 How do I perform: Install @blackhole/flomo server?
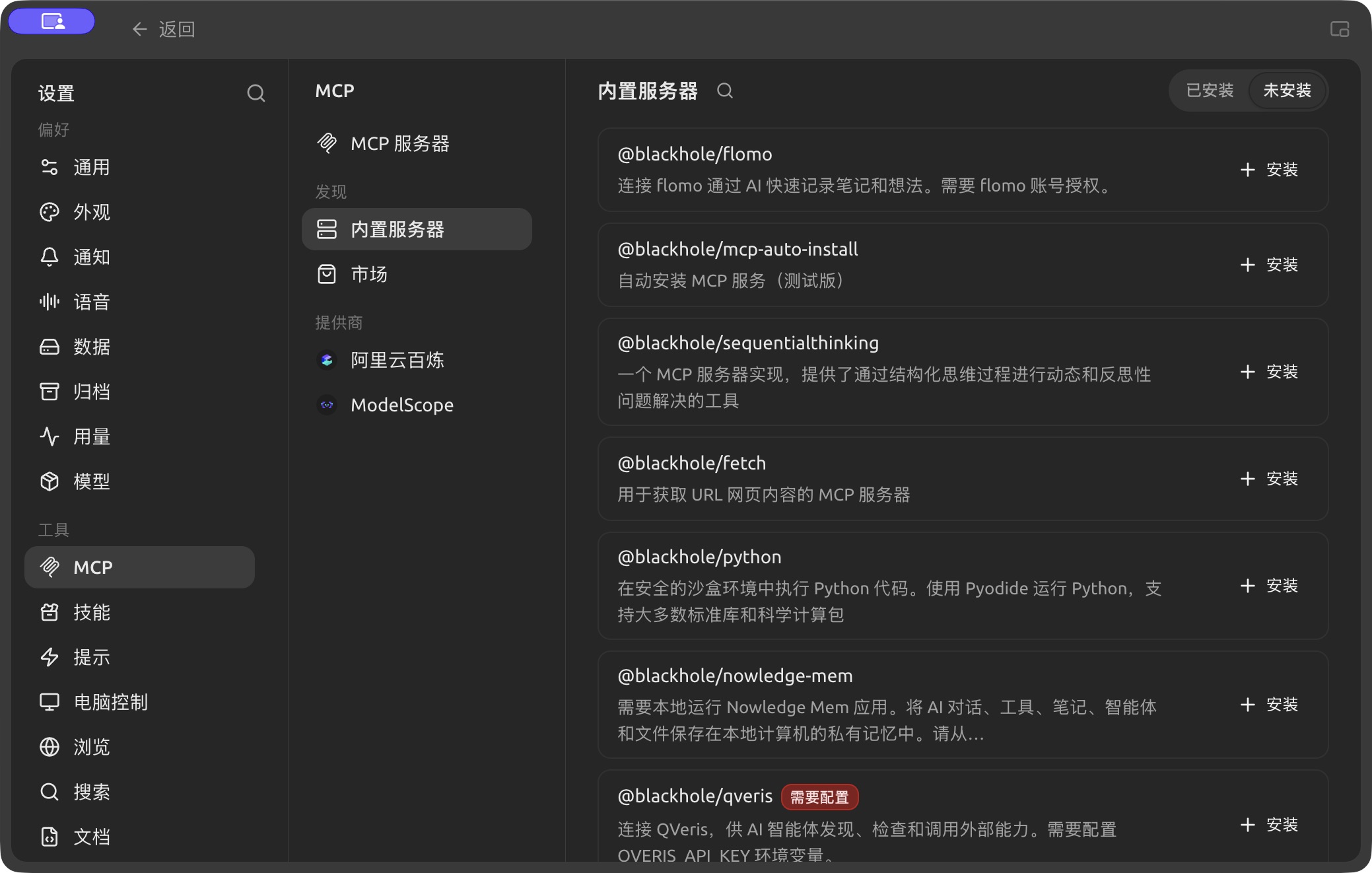point(1269,170)
